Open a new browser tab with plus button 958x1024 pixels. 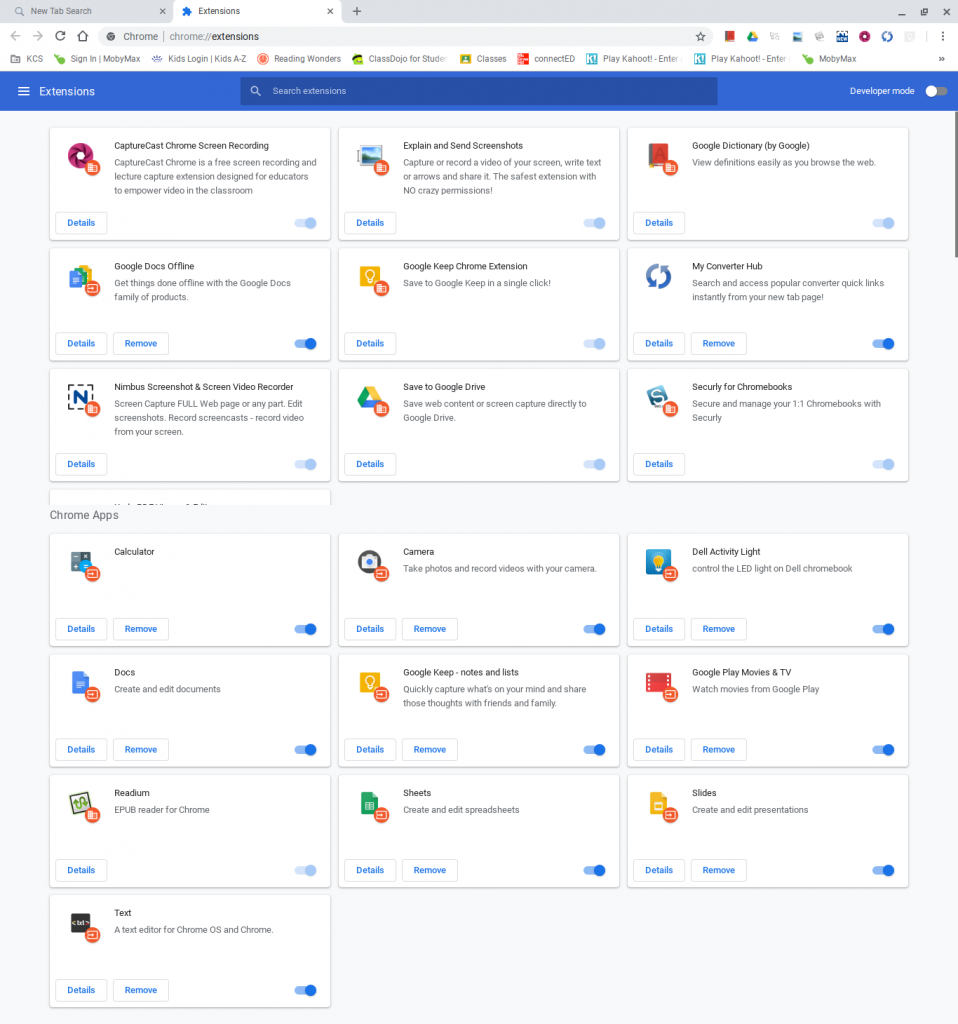pyautogui.click(x=357, y=11)
